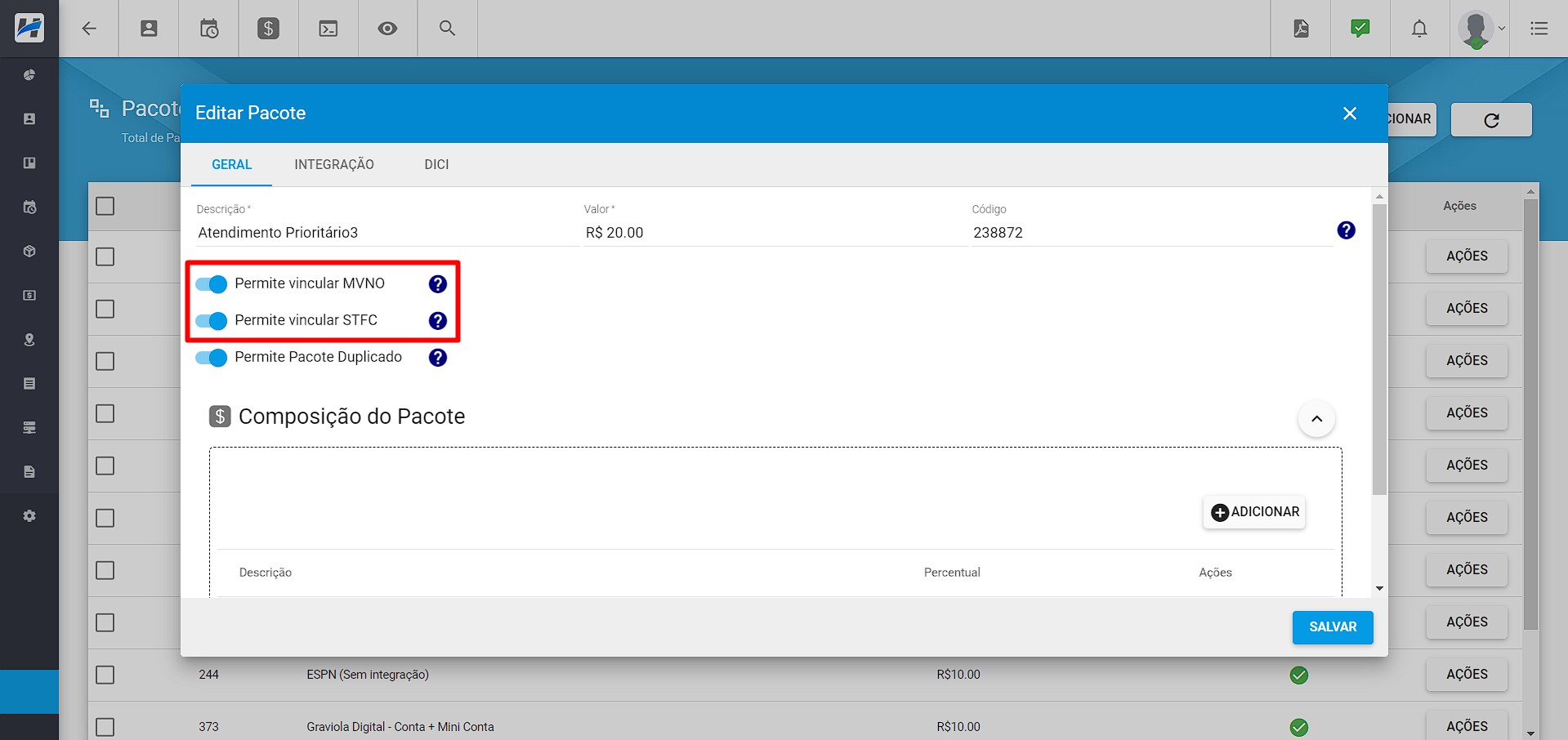Click the dialog vertical scrollbar thumb
This screenshot has width=1568, height=740.
1379,350
